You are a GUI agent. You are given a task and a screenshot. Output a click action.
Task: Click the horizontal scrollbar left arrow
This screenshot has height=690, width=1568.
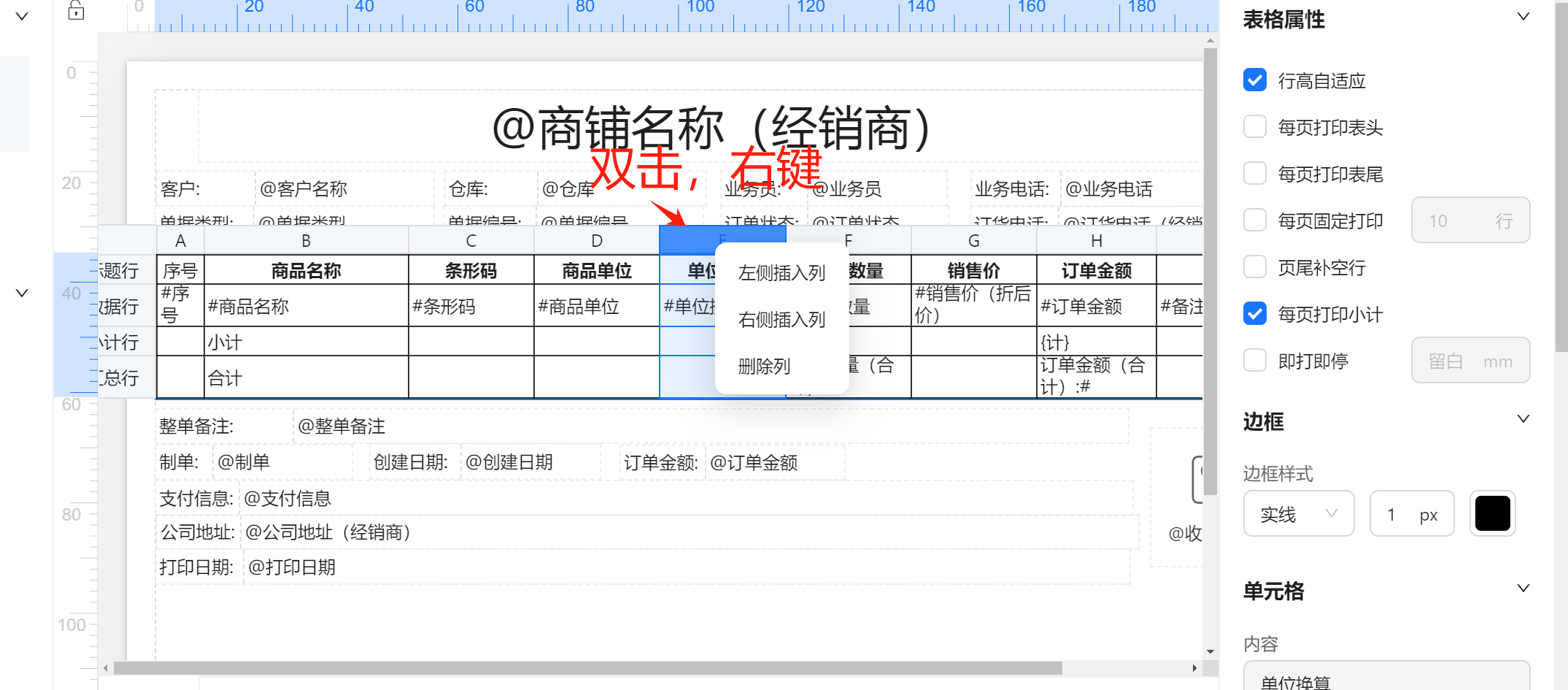(x=106, y=668)
